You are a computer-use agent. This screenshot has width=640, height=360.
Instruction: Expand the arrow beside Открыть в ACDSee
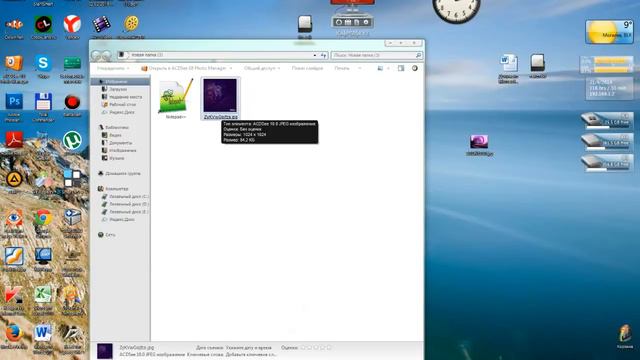231,68
